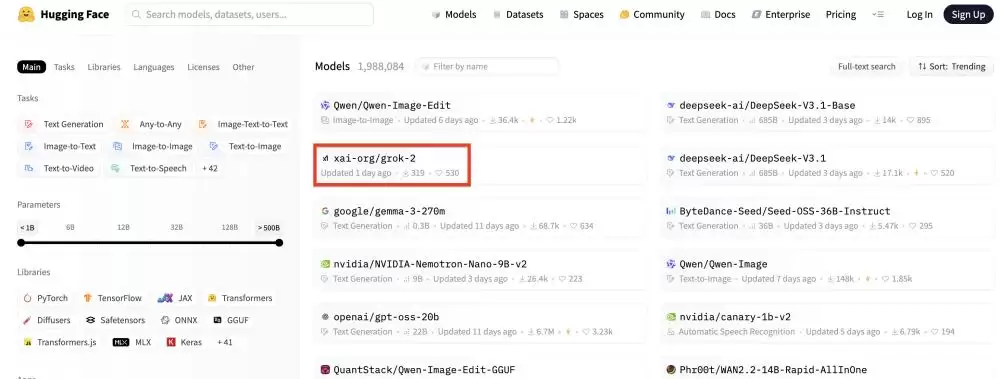Open the Datasets menu item

tap(518, 15)
